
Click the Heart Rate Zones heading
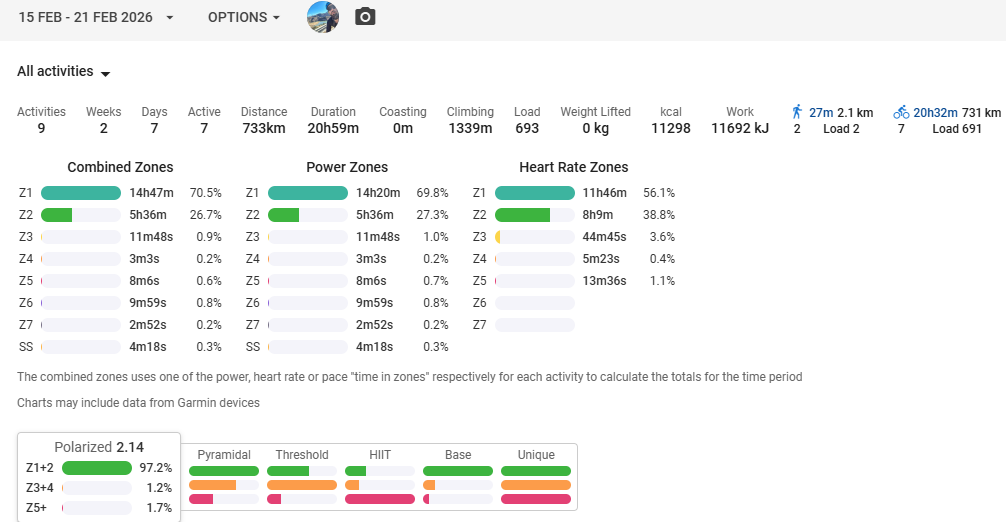[x=573, y=167]
